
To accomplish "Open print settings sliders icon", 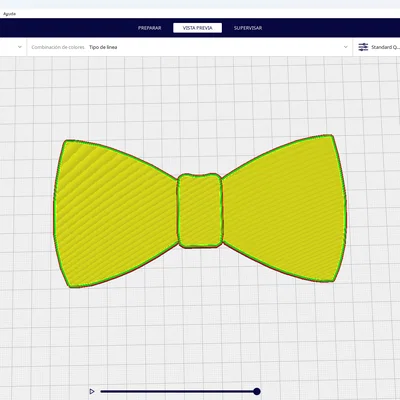I will click(363, 47).
